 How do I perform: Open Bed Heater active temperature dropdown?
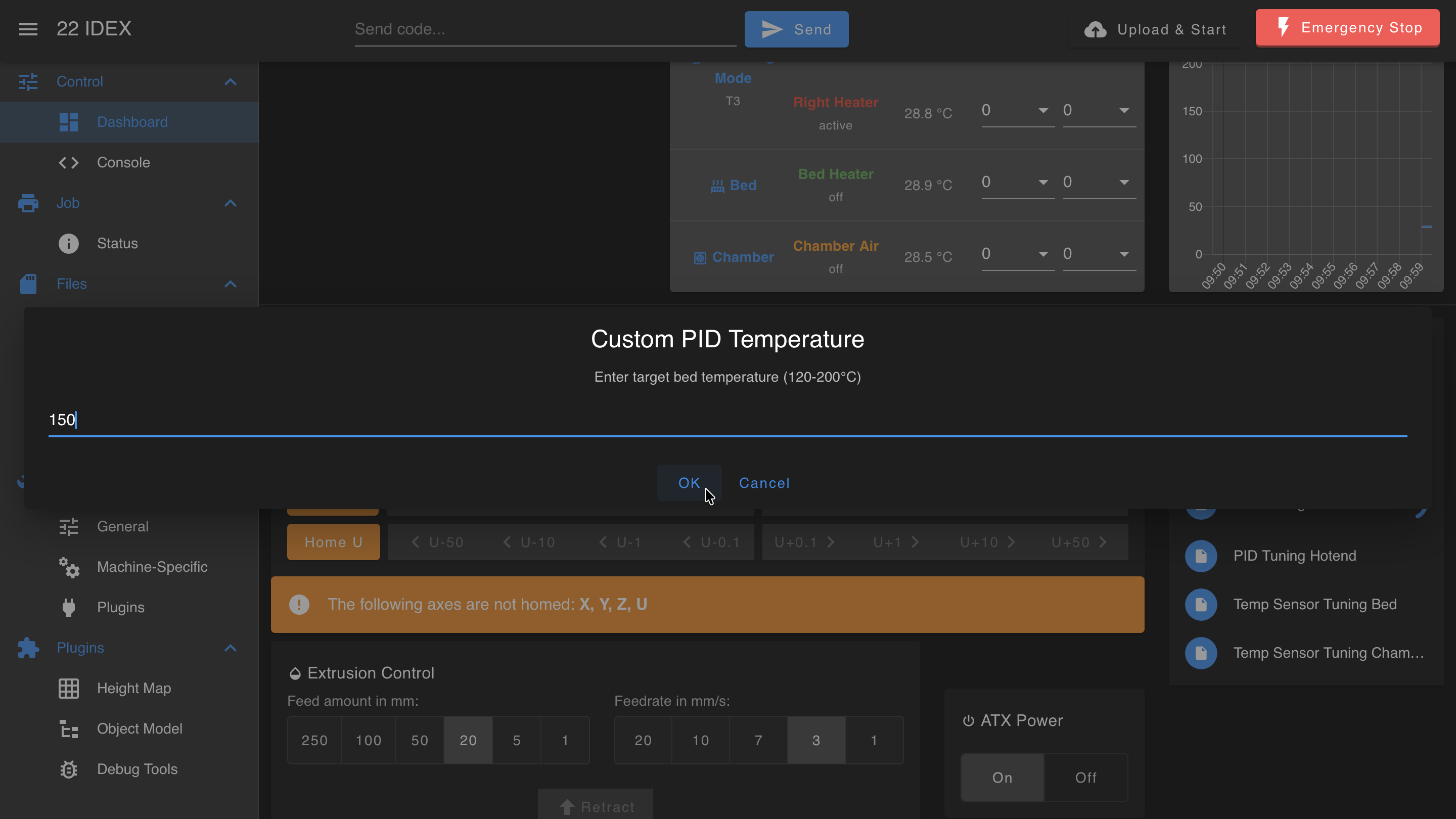(1043, 183)
